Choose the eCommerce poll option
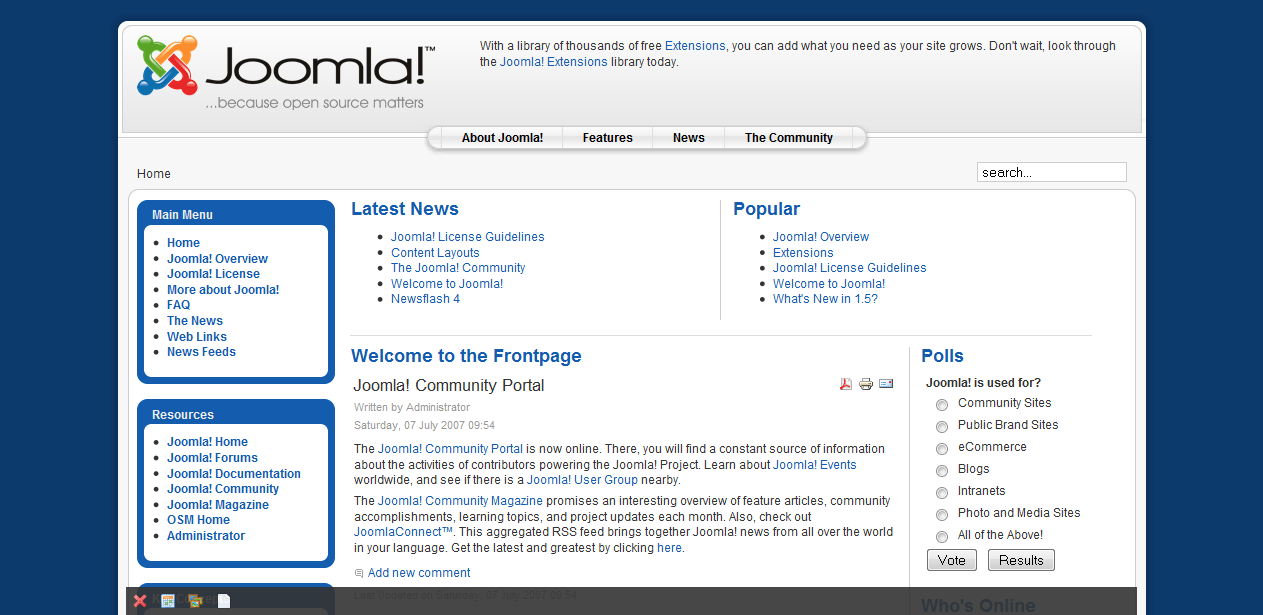This screenshot has height=615, width=1263. [942, 449]
